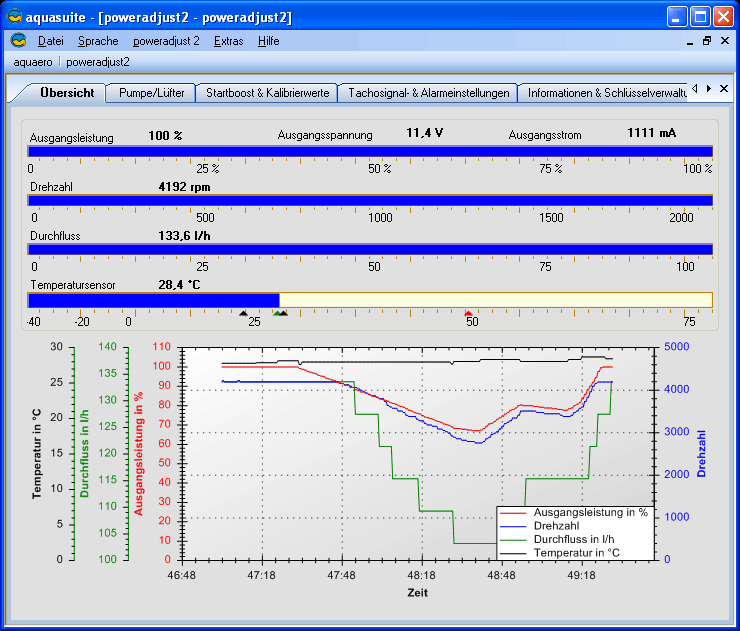Click the green Durchfluss in l/h axis title

coord(84,453)
